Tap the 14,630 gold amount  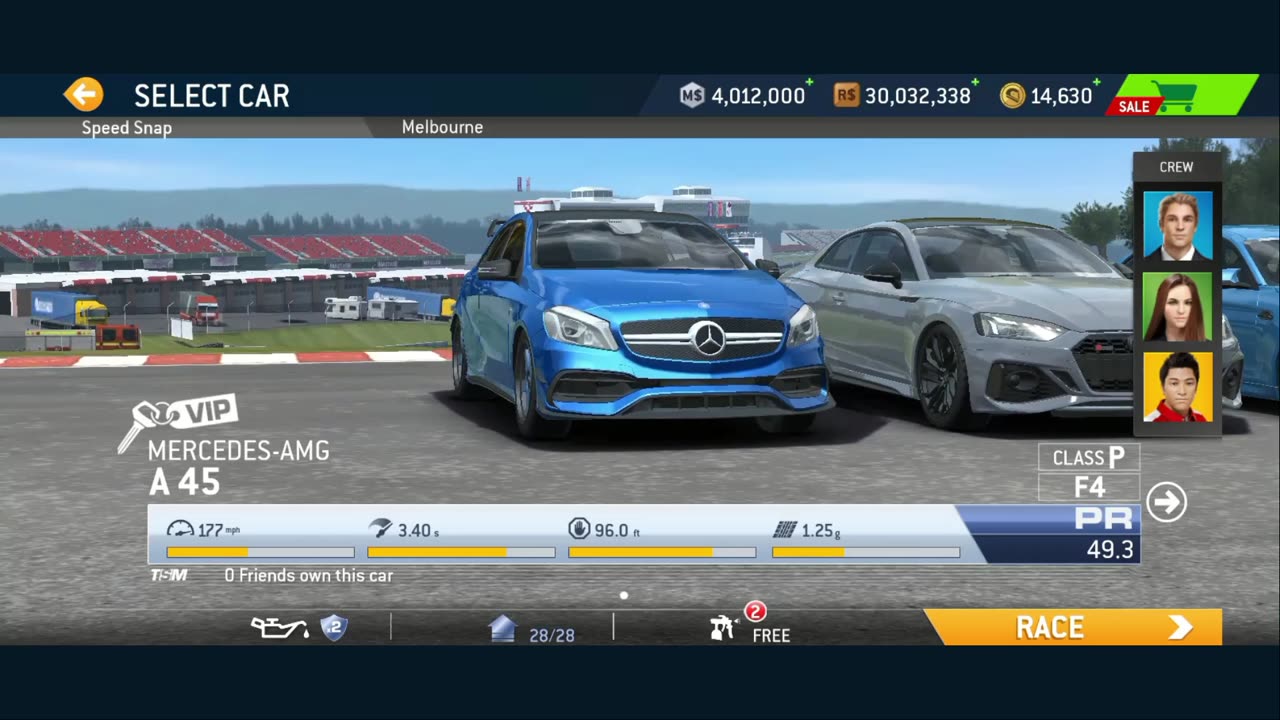click(1061, 96)
